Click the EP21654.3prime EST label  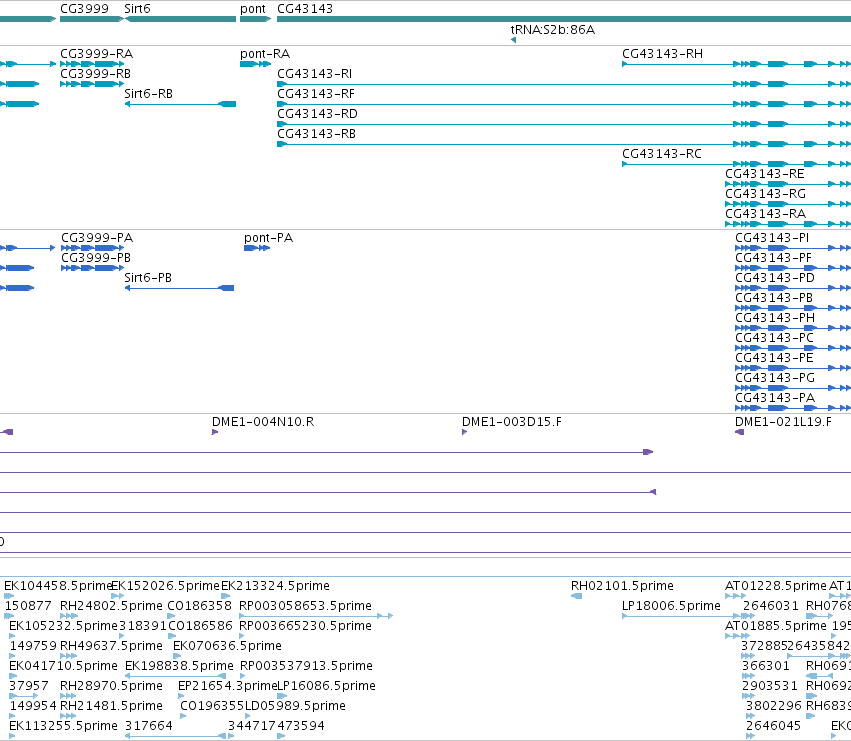227,687
